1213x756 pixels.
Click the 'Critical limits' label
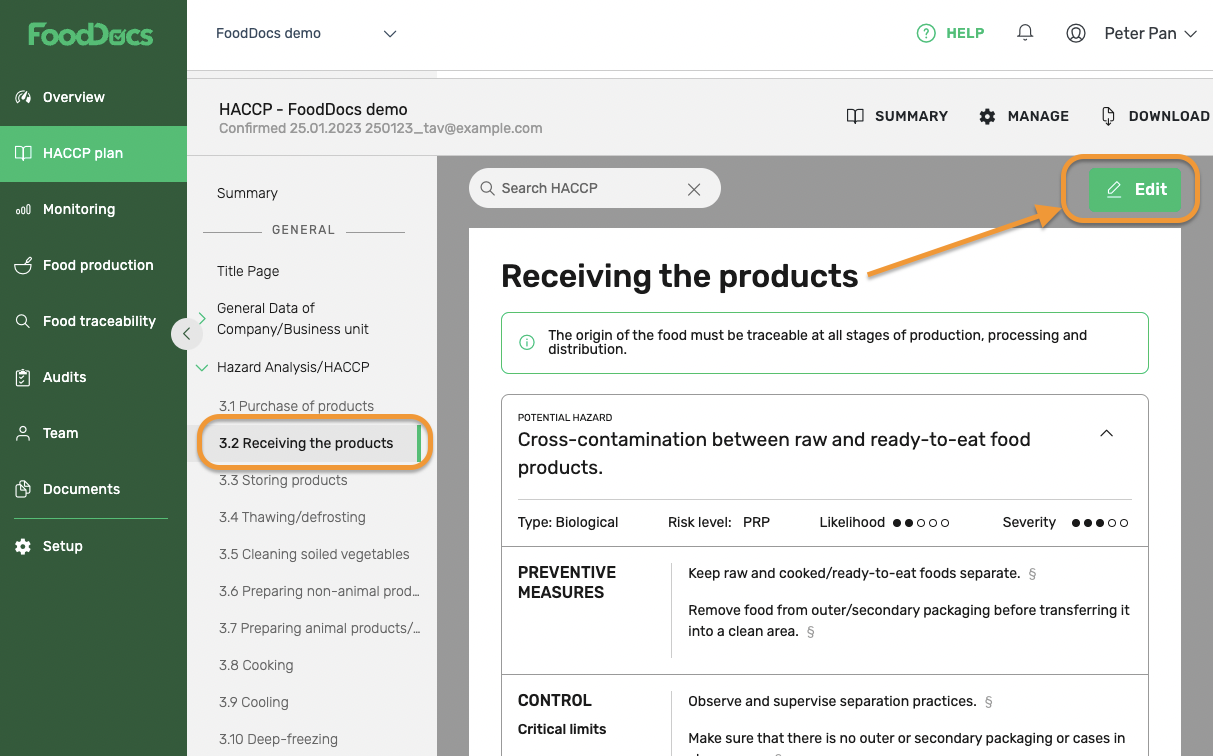coord(562,729)
